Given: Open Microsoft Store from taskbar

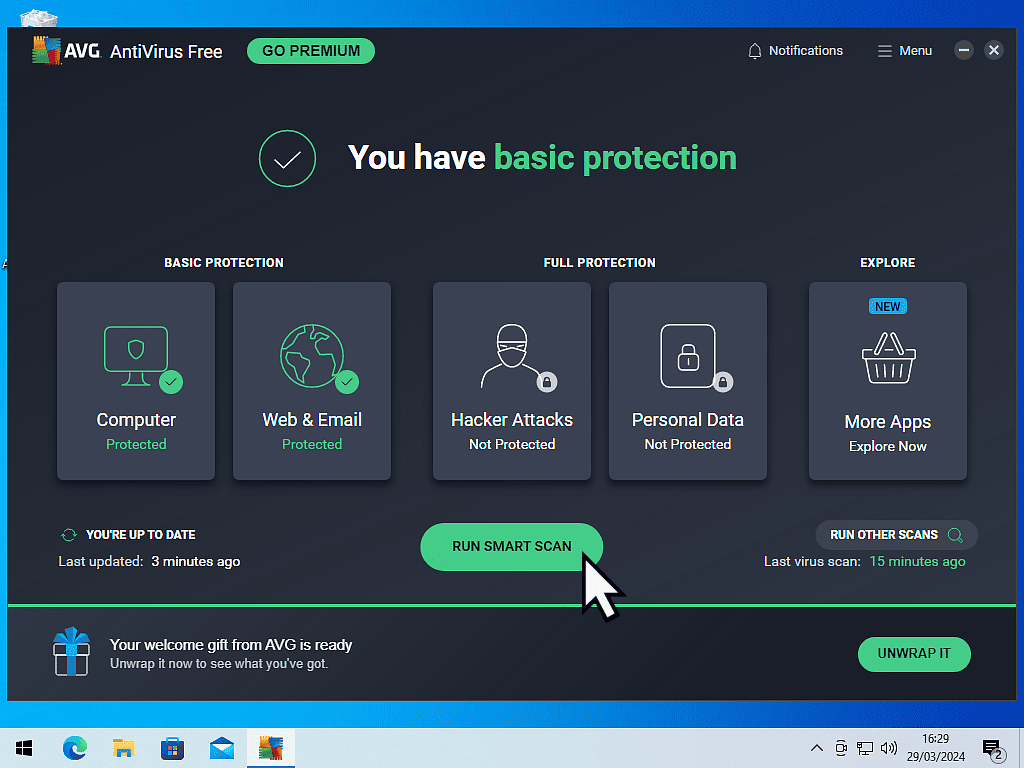Looking at the screenshot, I should tap(172, 748).
